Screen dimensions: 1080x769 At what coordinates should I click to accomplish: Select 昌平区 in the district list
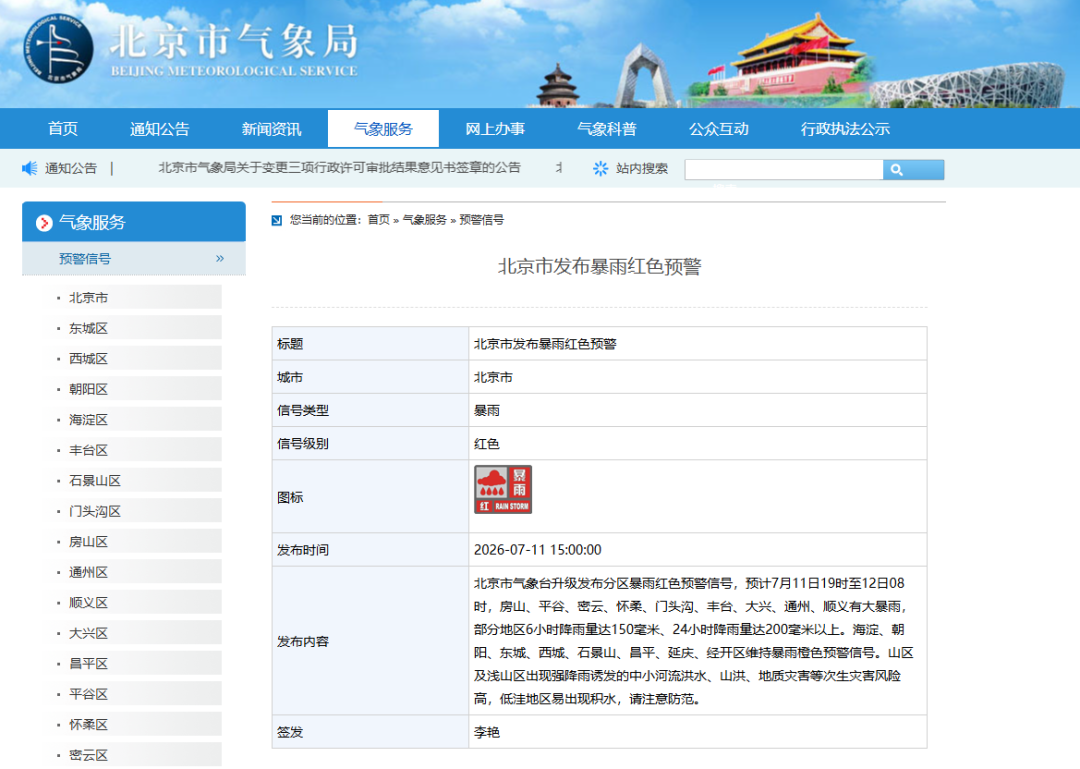[x=88, y=664]
